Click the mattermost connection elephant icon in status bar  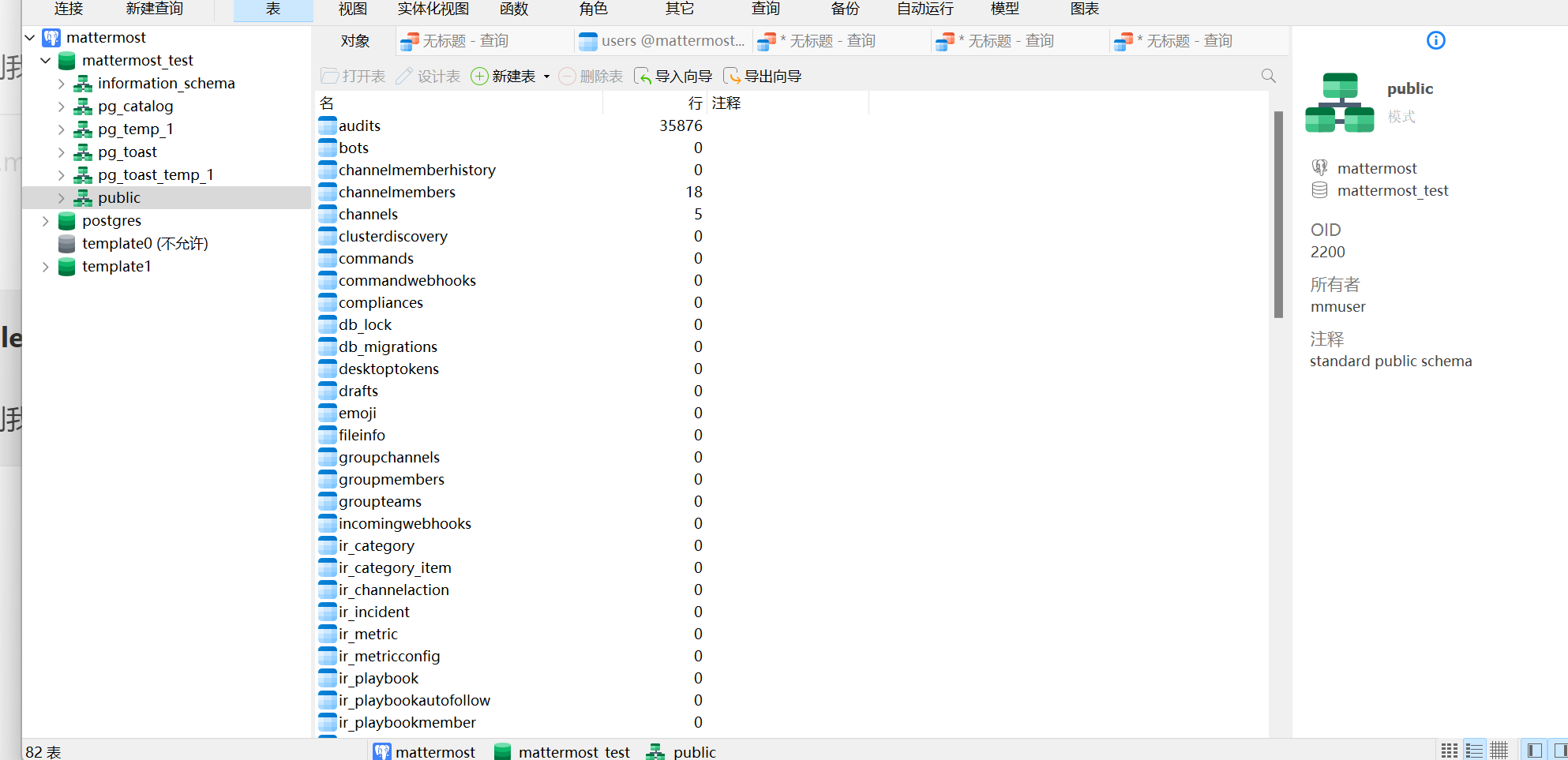click(382, 751)
